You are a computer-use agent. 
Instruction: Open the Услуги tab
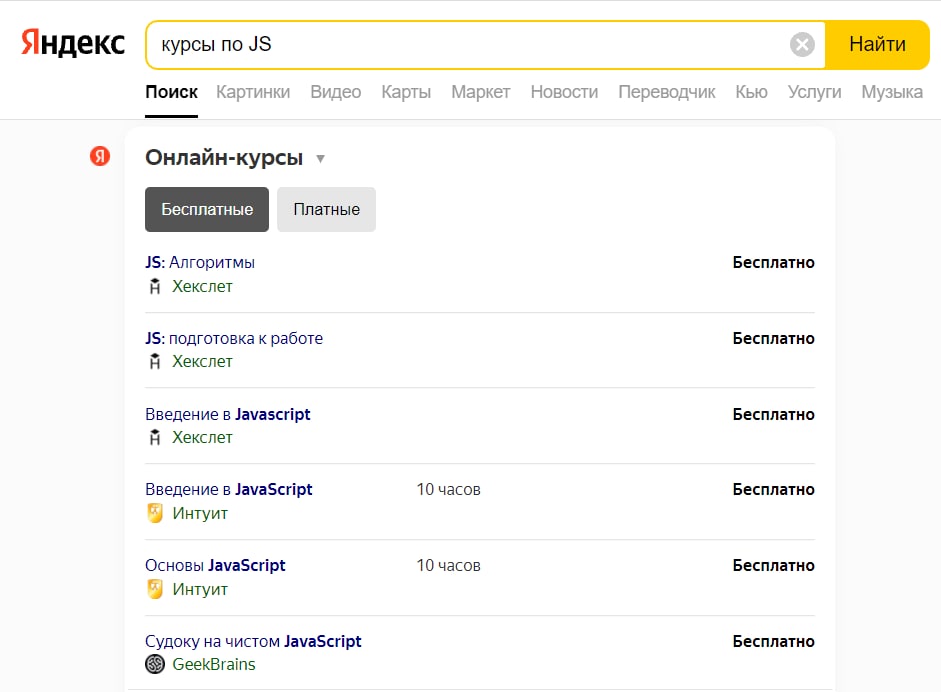coord(814,92)
